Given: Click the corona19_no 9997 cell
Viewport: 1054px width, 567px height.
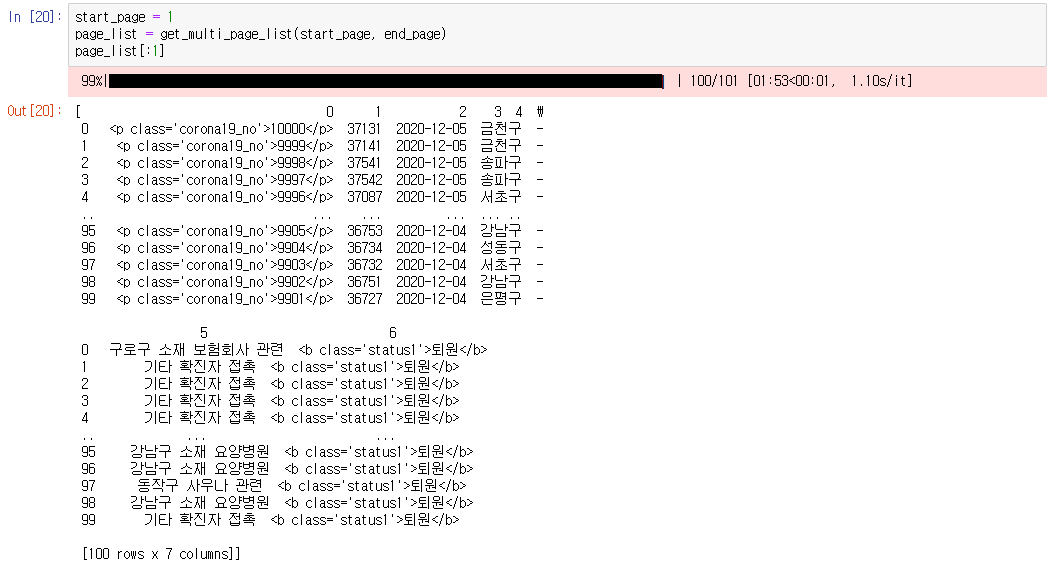Looking at the screenshot, I should [225, 180].
